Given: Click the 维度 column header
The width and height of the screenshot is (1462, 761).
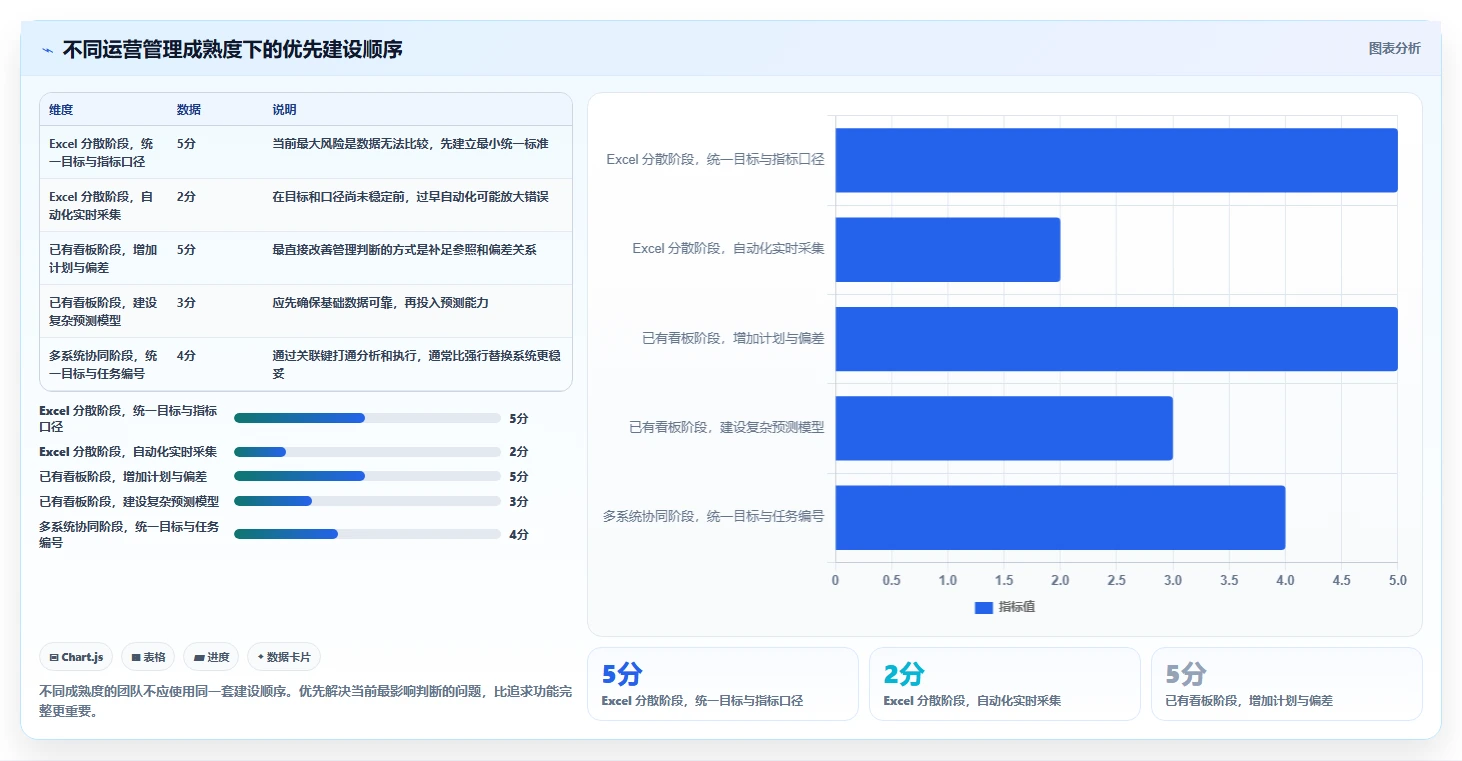Looking at the screenshot, I should 61,110.
